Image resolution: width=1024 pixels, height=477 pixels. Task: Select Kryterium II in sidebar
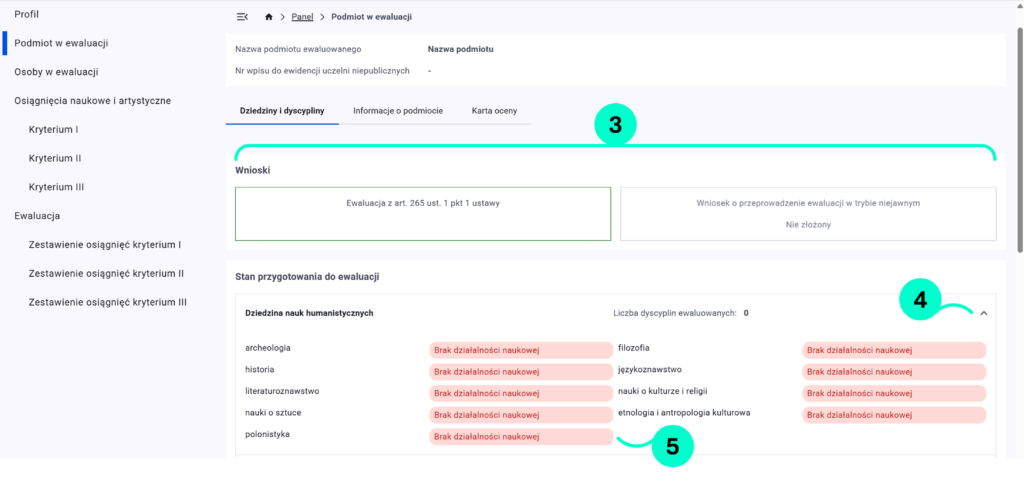55,158
